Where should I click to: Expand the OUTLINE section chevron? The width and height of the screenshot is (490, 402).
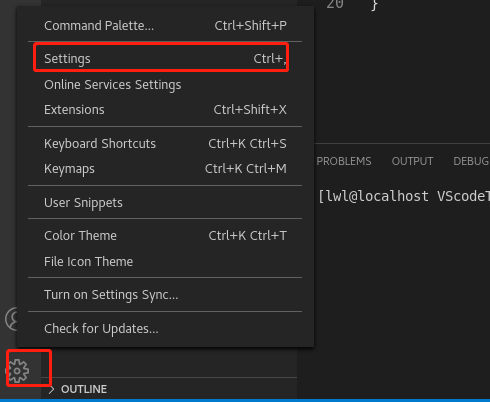tap(51, 389)
